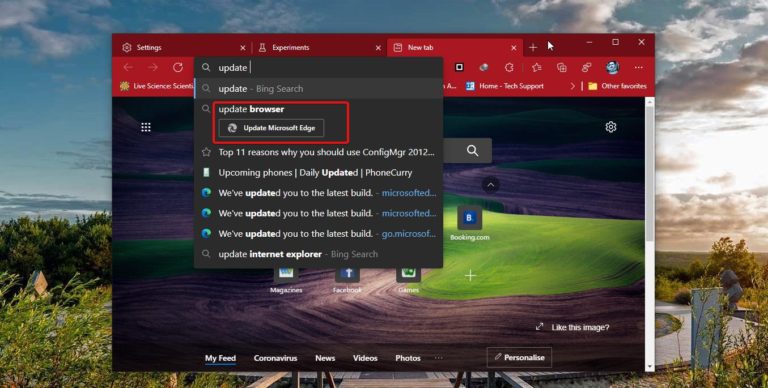Open Home - Tech Support favorite
This screenshot has height=388, width=768.
(x=505, y=86)
